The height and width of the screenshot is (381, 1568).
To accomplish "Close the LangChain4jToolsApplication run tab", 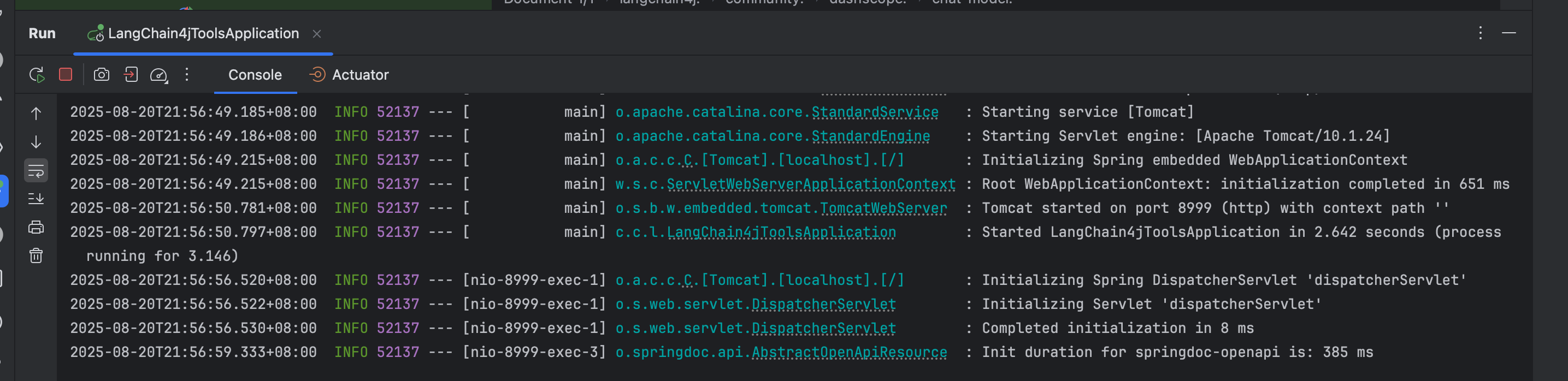I will (x=316, y=34).
